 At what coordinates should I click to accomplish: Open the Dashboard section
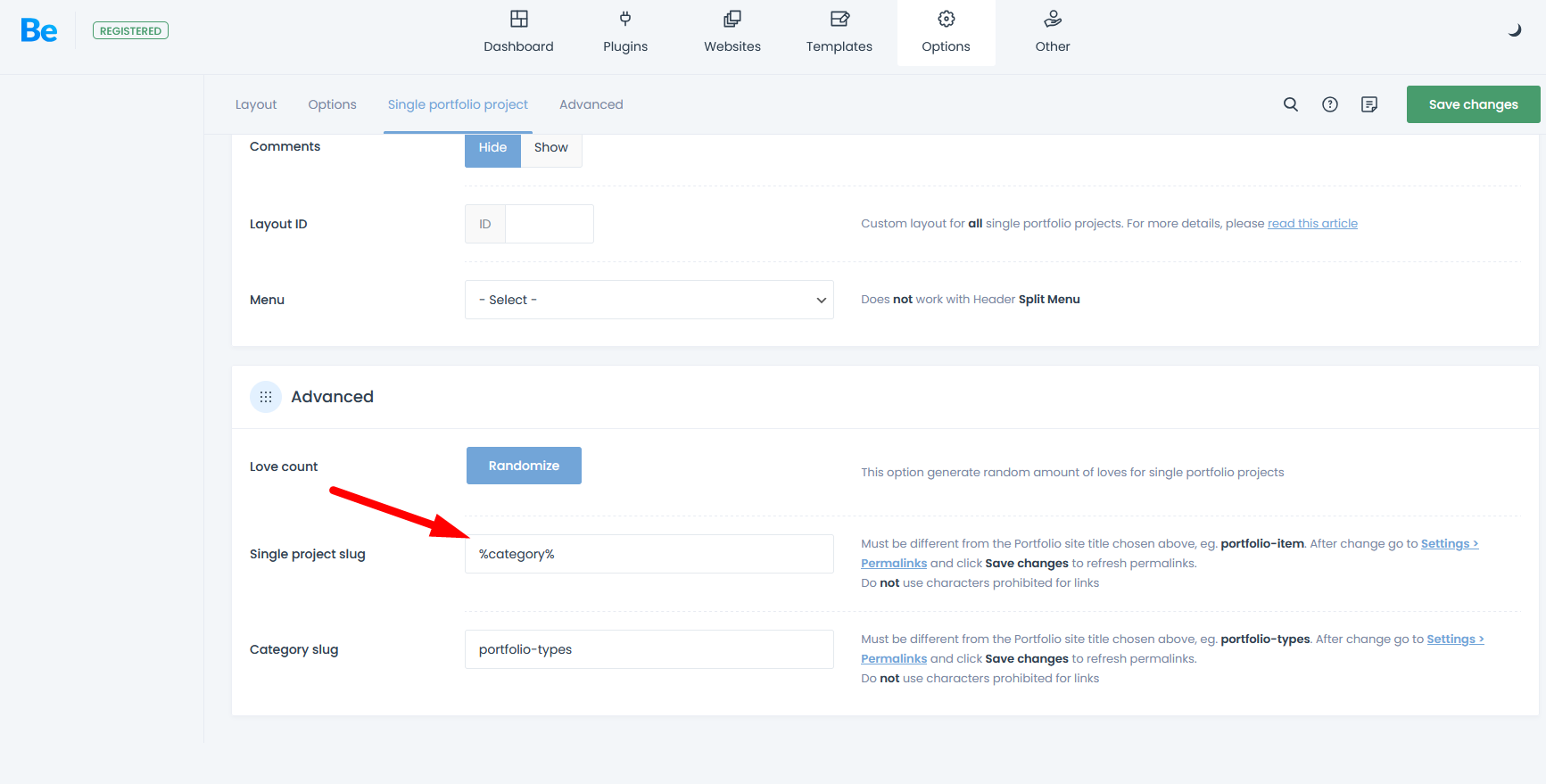(518, 32)
